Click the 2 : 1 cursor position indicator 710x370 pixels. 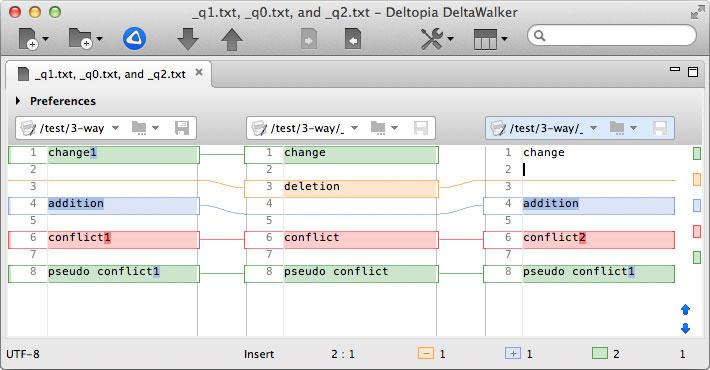[x=343, y=354]
